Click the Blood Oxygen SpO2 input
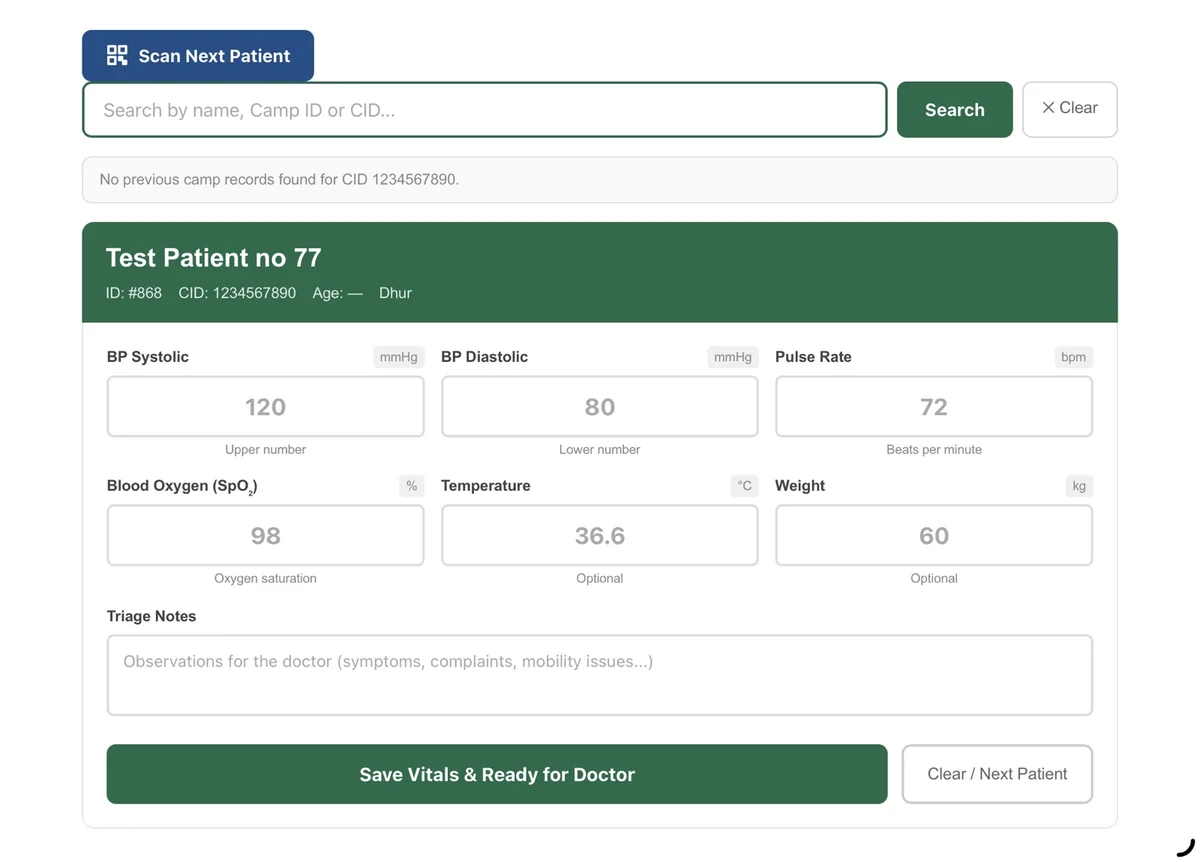The image size is (1200, 862). tap(265, 536)
